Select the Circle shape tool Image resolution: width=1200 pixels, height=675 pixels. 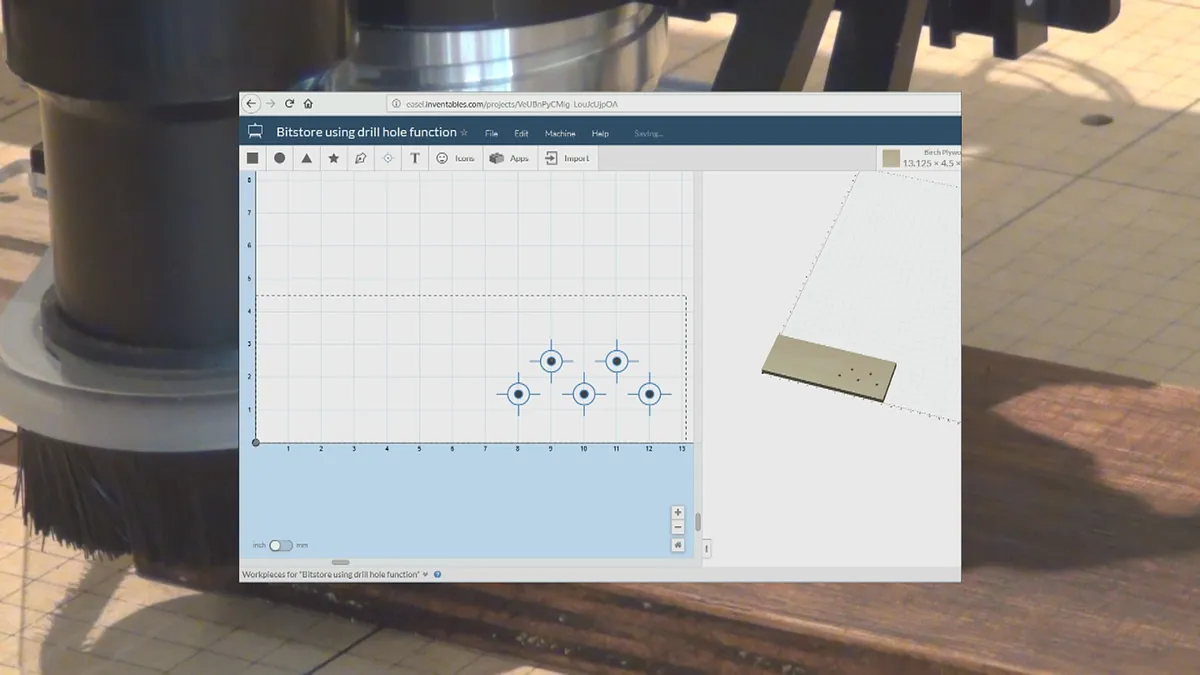point(280,158)
